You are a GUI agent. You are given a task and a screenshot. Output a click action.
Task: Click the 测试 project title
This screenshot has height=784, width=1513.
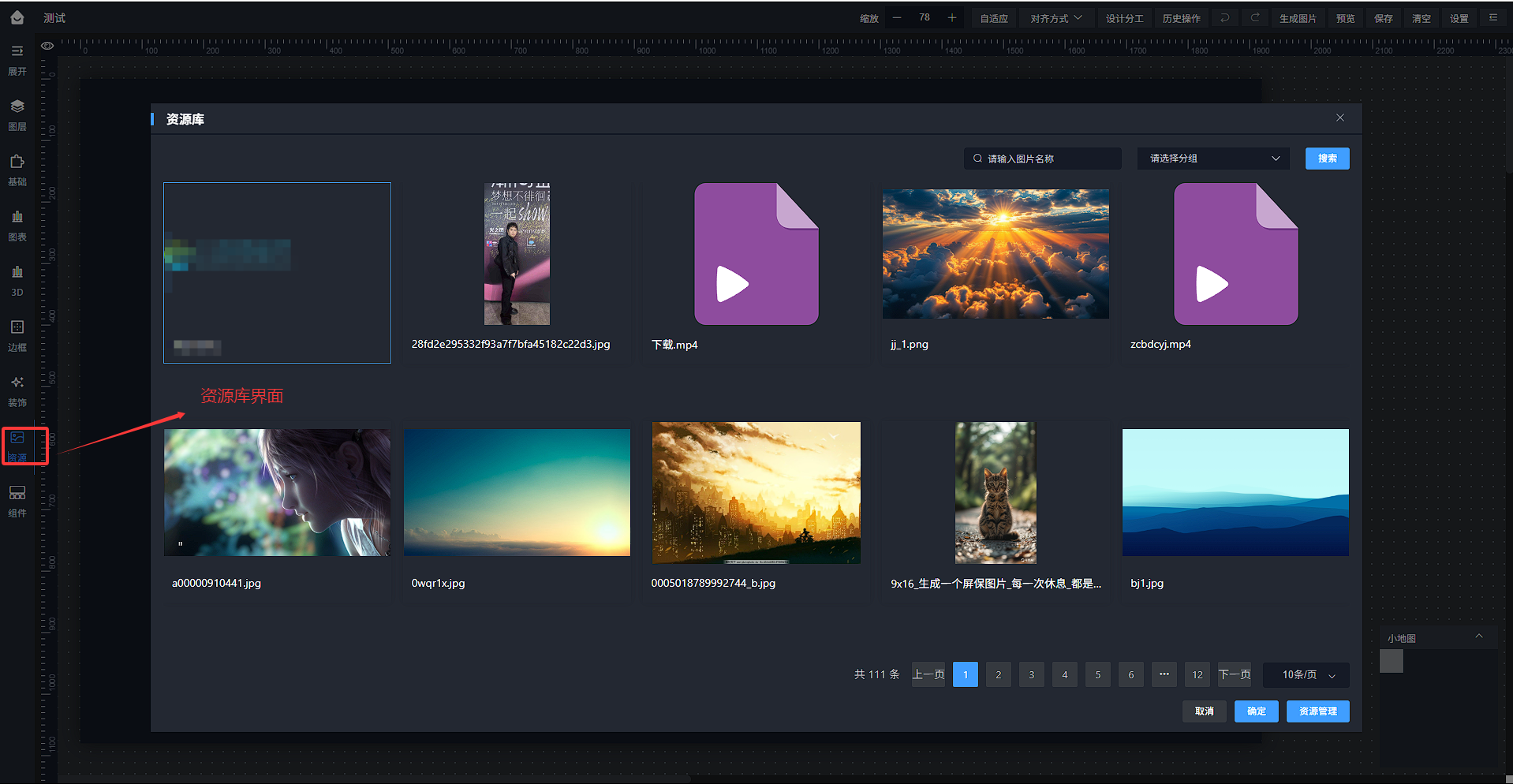[x=54, y=17]
